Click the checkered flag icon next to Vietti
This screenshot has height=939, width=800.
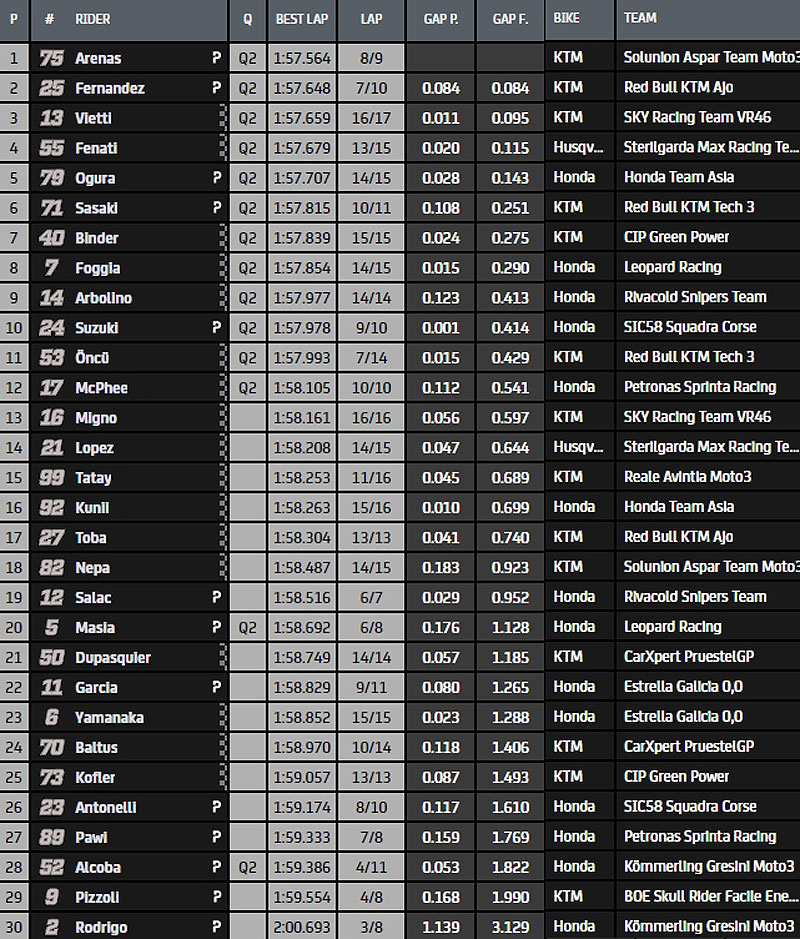coord(221,118)
